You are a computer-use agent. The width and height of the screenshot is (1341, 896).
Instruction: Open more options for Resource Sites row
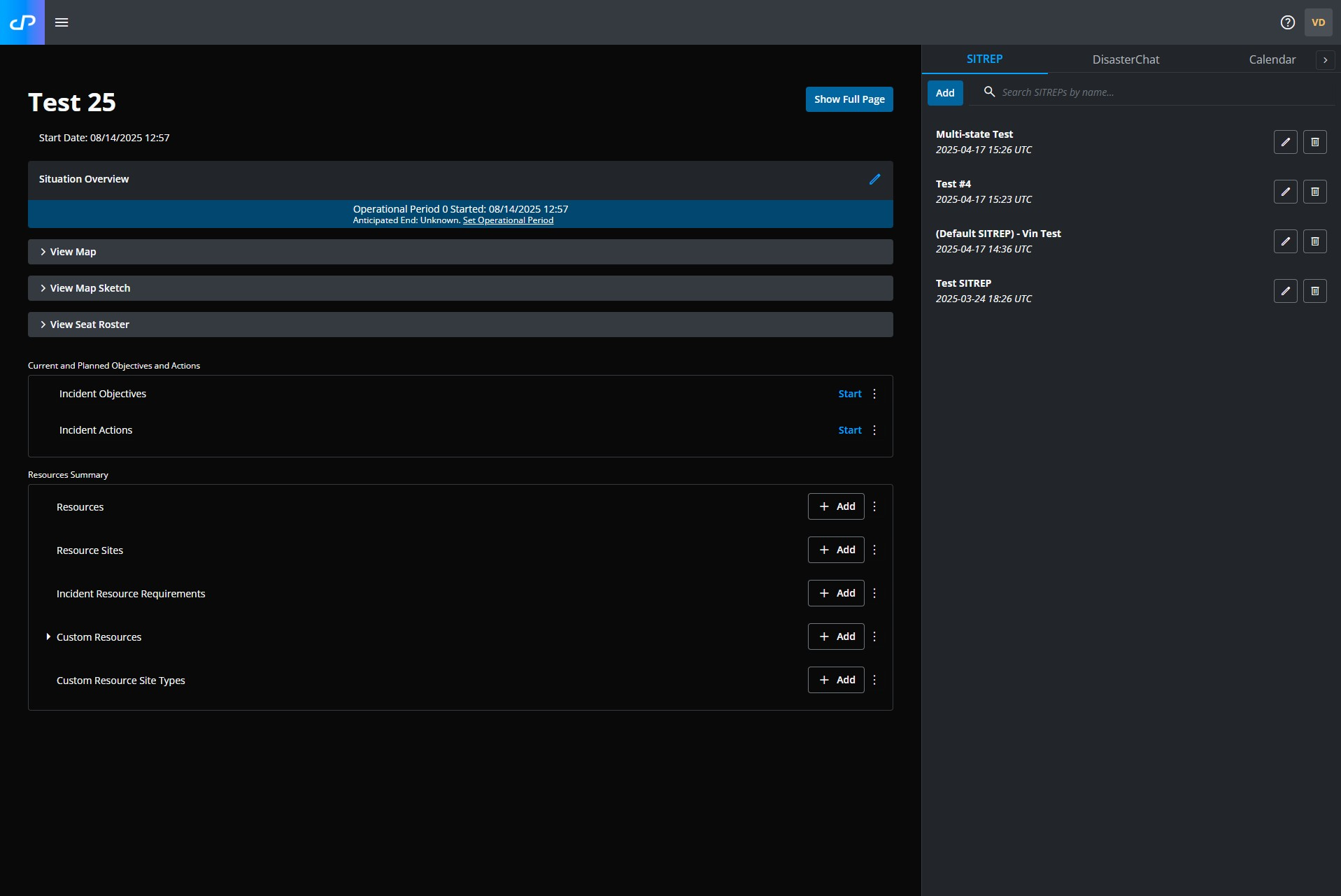(874, 550)
